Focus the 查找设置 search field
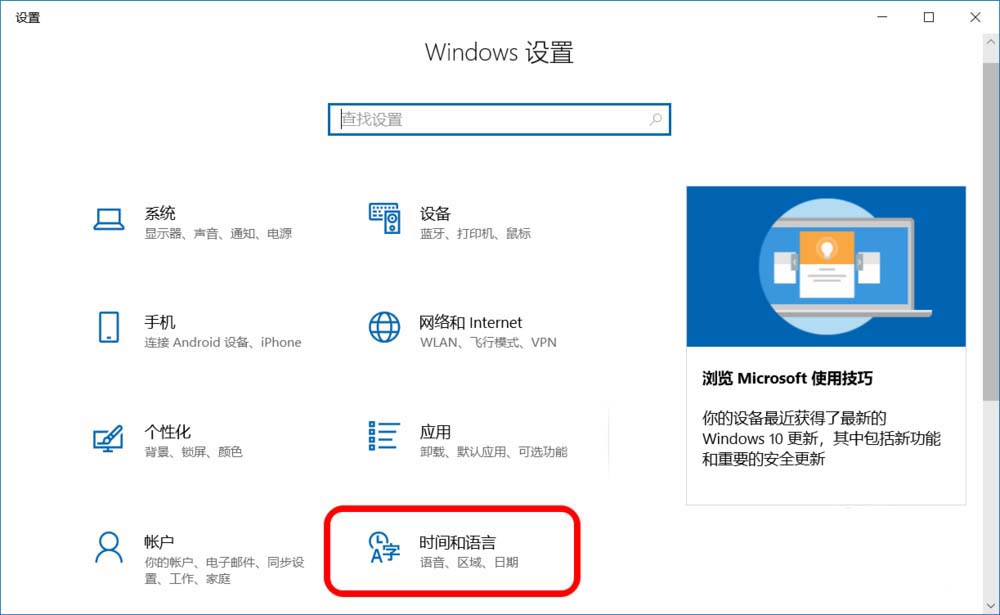The height and width of the screenshot is (615, 1000). [490, 119]
